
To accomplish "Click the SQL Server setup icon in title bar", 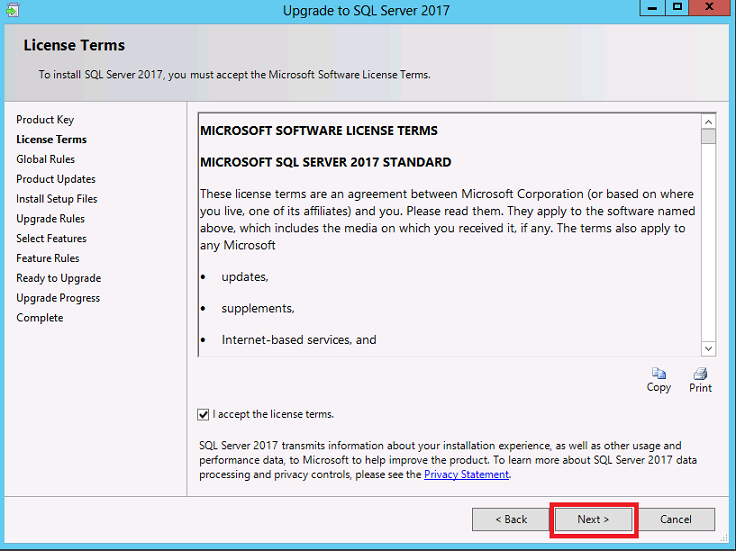I will tap(13, 9).
